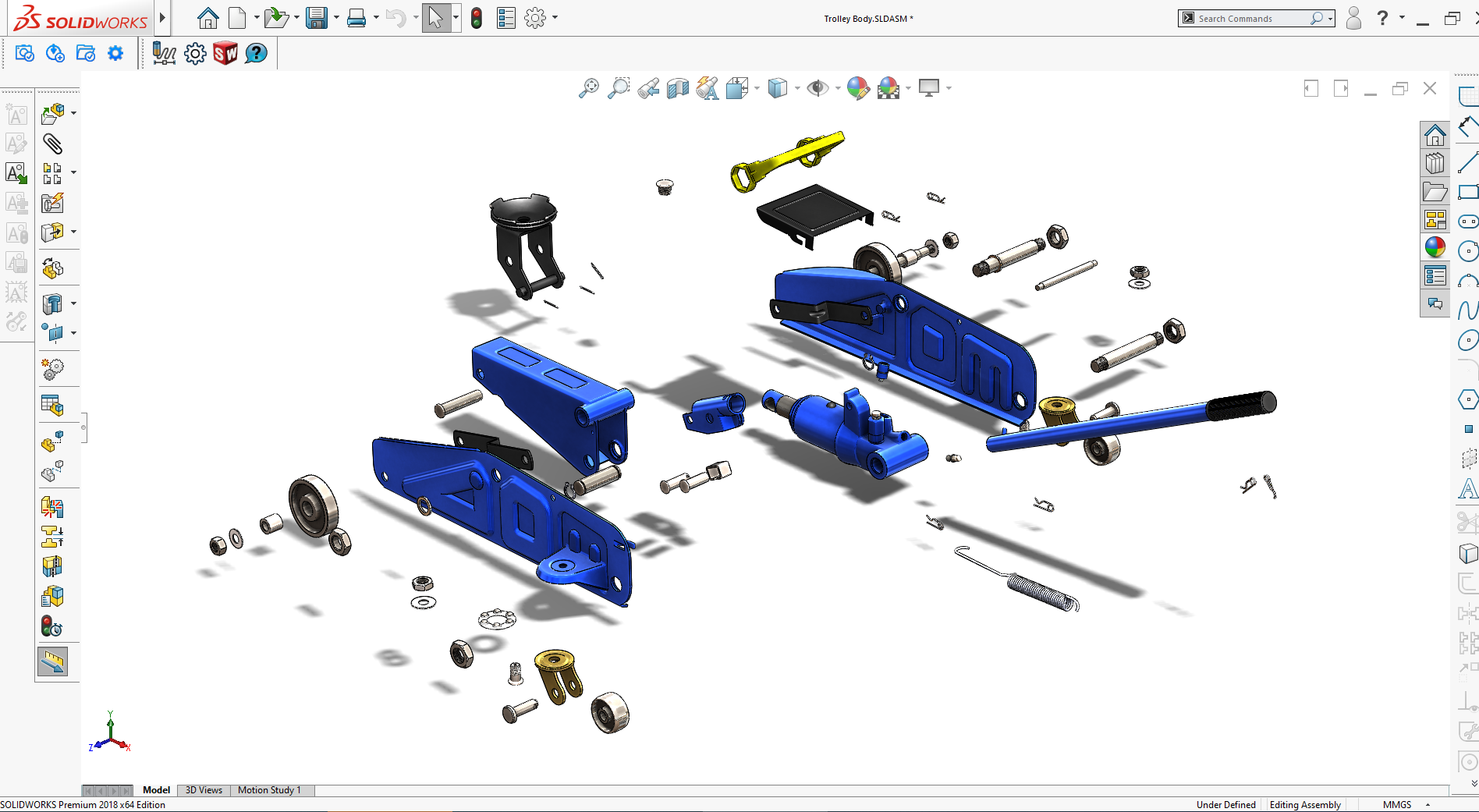Click the paperclip attachment icon in left toolbar
The width and height of the screenshot is (1479, 812).
click(52, 144)
